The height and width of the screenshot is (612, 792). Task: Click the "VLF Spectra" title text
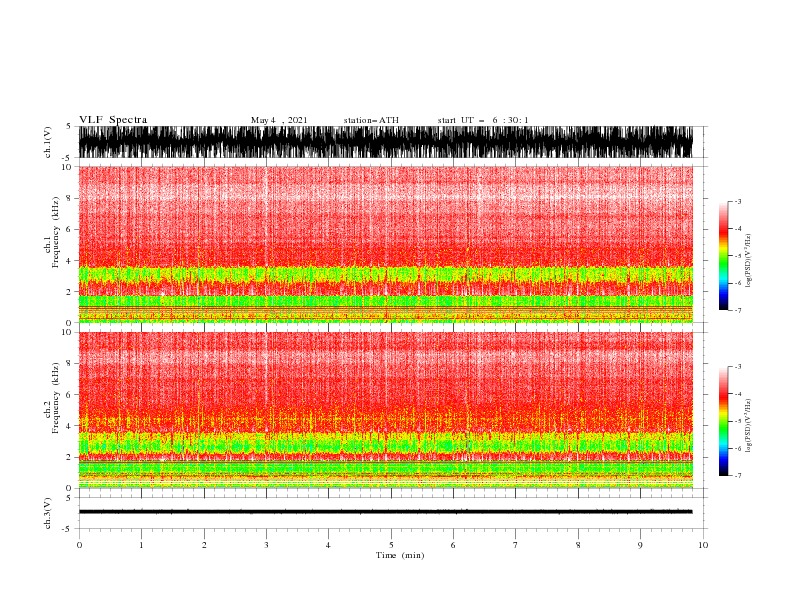(x=113, y=120)
